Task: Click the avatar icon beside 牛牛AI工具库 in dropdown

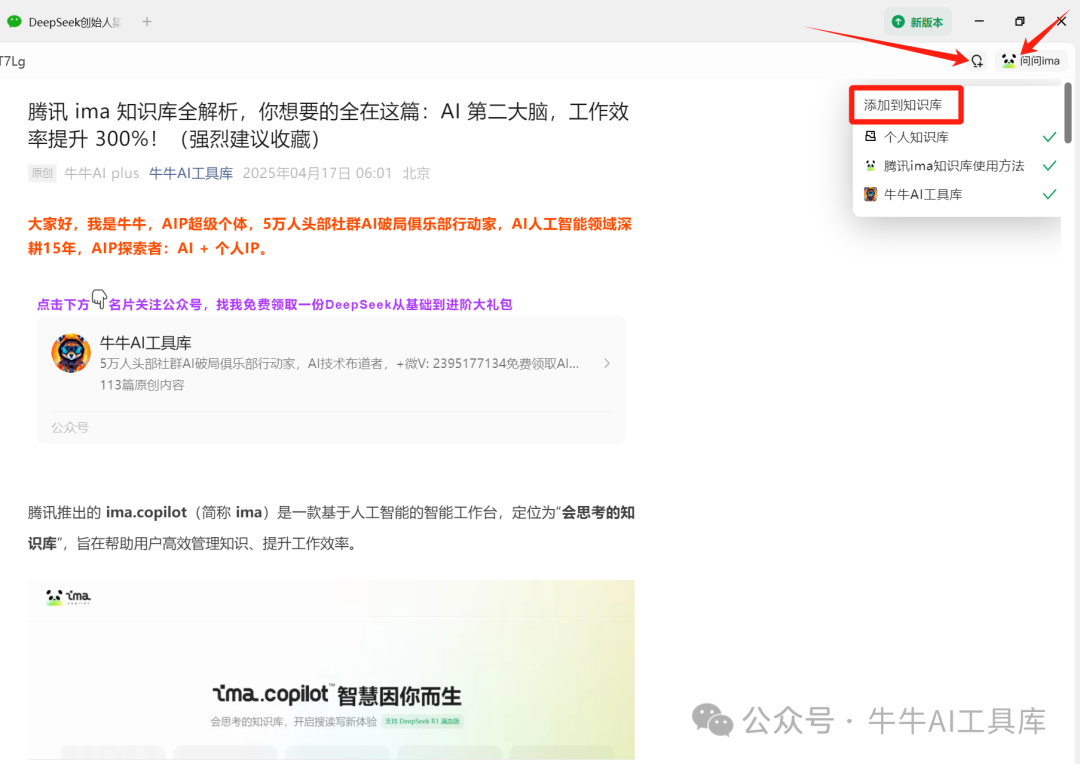Action: 871,194
